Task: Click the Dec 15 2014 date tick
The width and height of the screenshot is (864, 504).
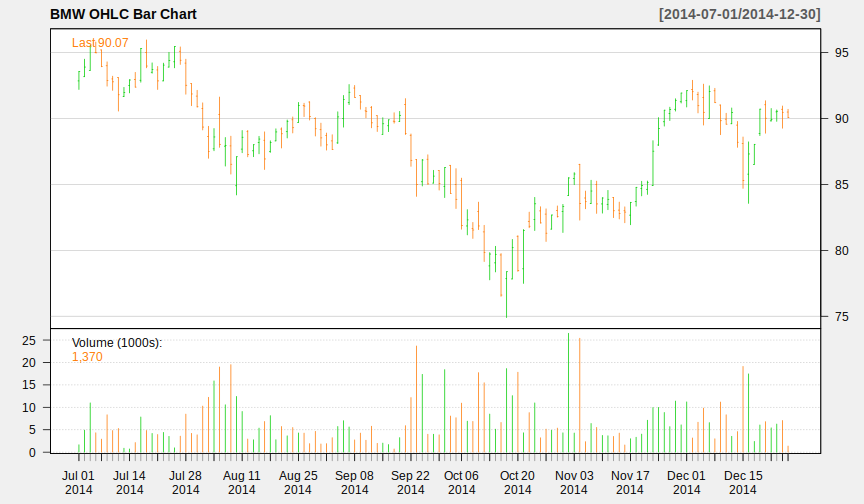Action: 742,482
